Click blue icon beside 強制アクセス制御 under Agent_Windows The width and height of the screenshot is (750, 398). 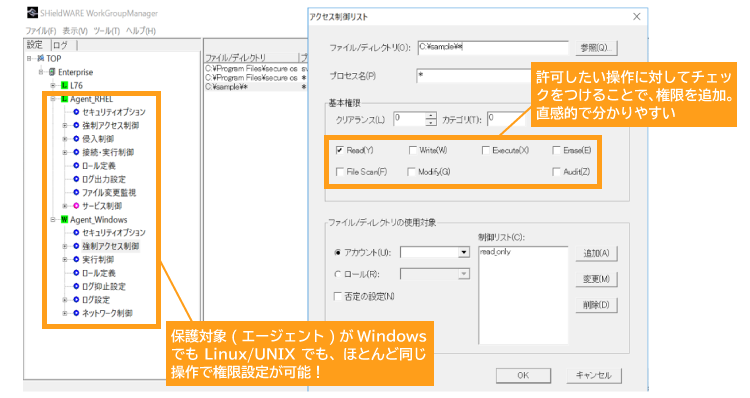76,246
